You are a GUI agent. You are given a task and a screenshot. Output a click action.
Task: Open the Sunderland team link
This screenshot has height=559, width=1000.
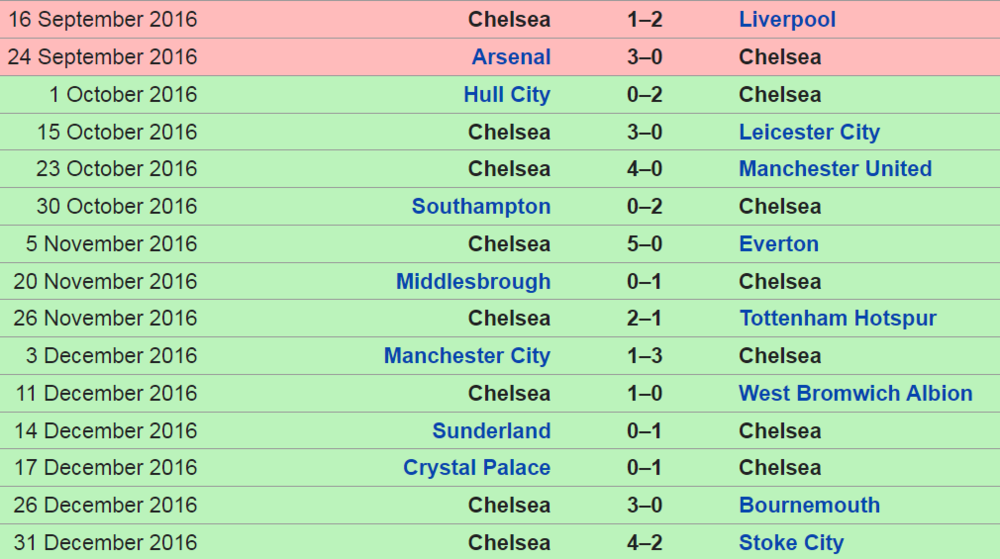(x=491, y=431)
